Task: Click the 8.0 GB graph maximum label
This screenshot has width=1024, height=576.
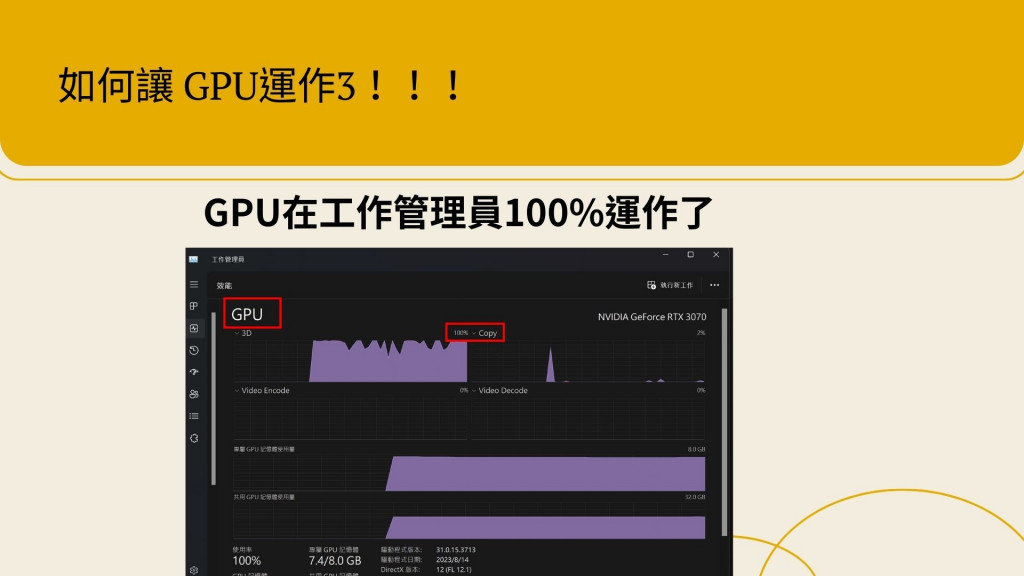Action: (696, 449)
